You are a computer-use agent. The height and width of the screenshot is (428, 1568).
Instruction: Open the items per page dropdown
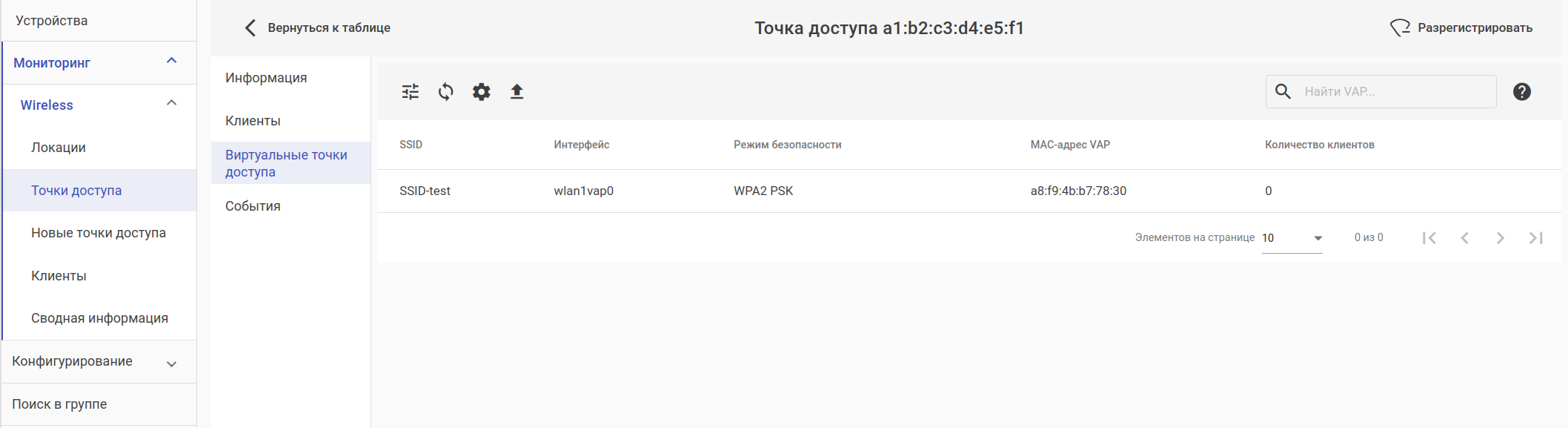(1292, 238)
